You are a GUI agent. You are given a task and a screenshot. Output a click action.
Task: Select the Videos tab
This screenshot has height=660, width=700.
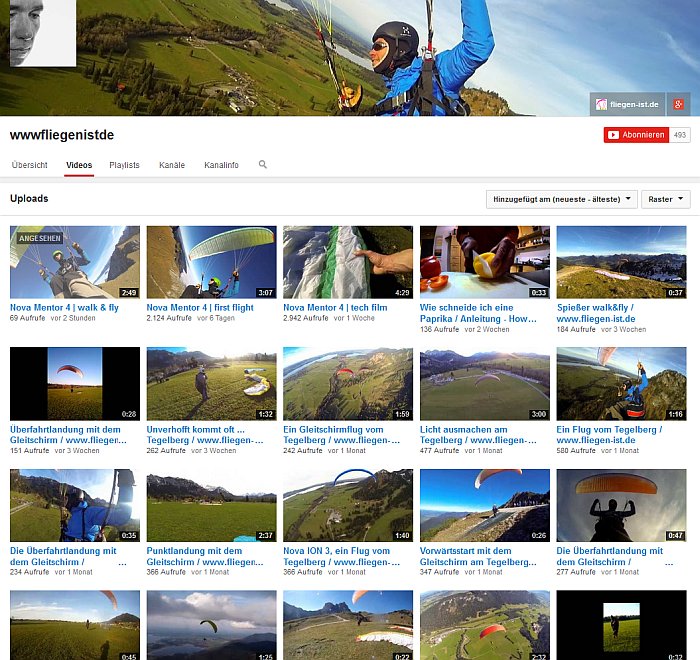(79, 165)
